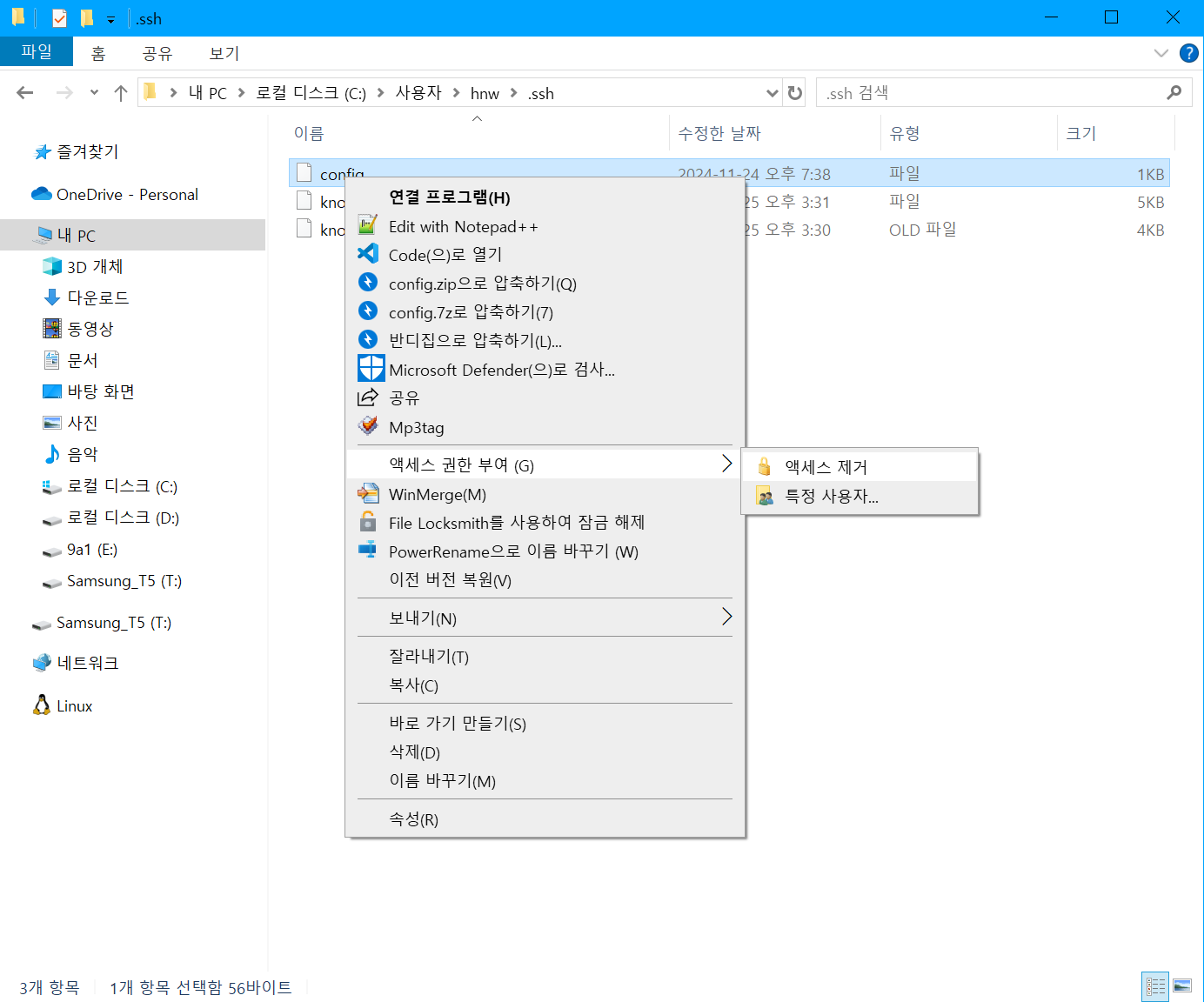The height and width of the screenshot is (1002, 1204).
Task: Click the Notepad++ icon in context menu
Action: [x=368, y=225]
